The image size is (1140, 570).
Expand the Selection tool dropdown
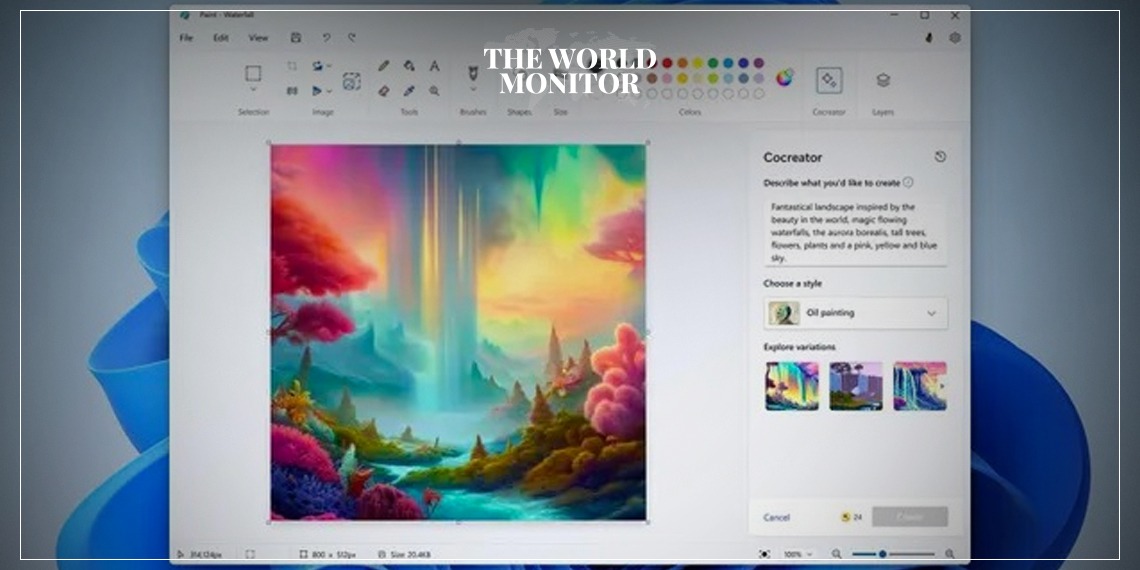coord(253,90)
